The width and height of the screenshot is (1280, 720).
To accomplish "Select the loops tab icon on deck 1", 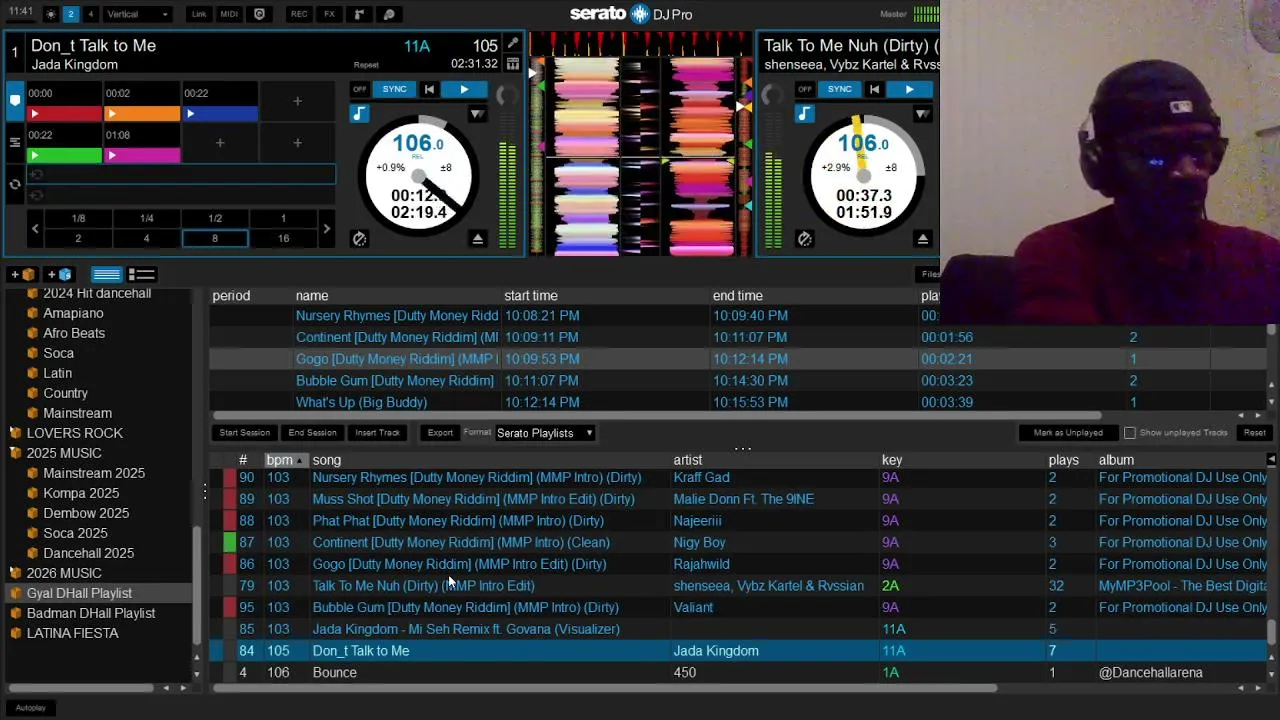I will (x=15, y=142).
